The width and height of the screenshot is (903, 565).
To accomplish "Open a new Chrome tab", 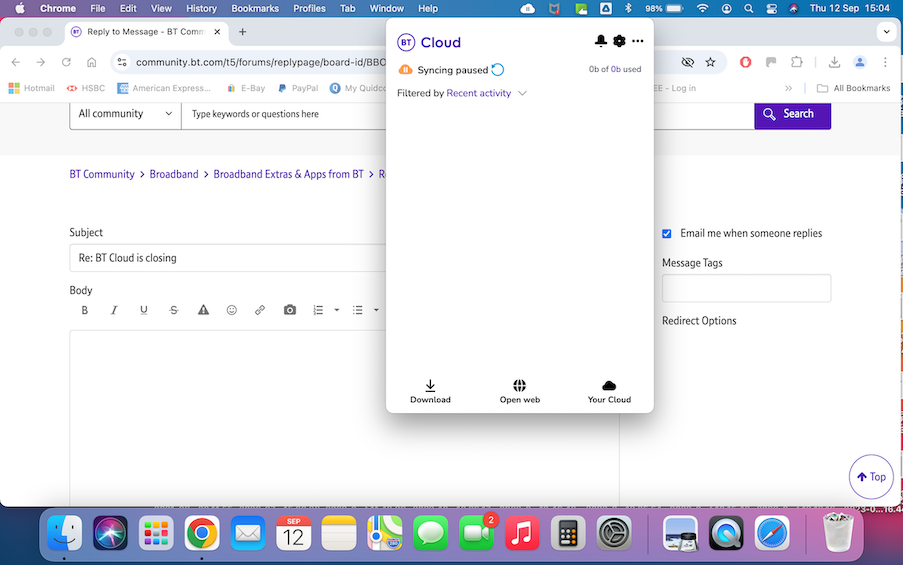I will point(242,32).
